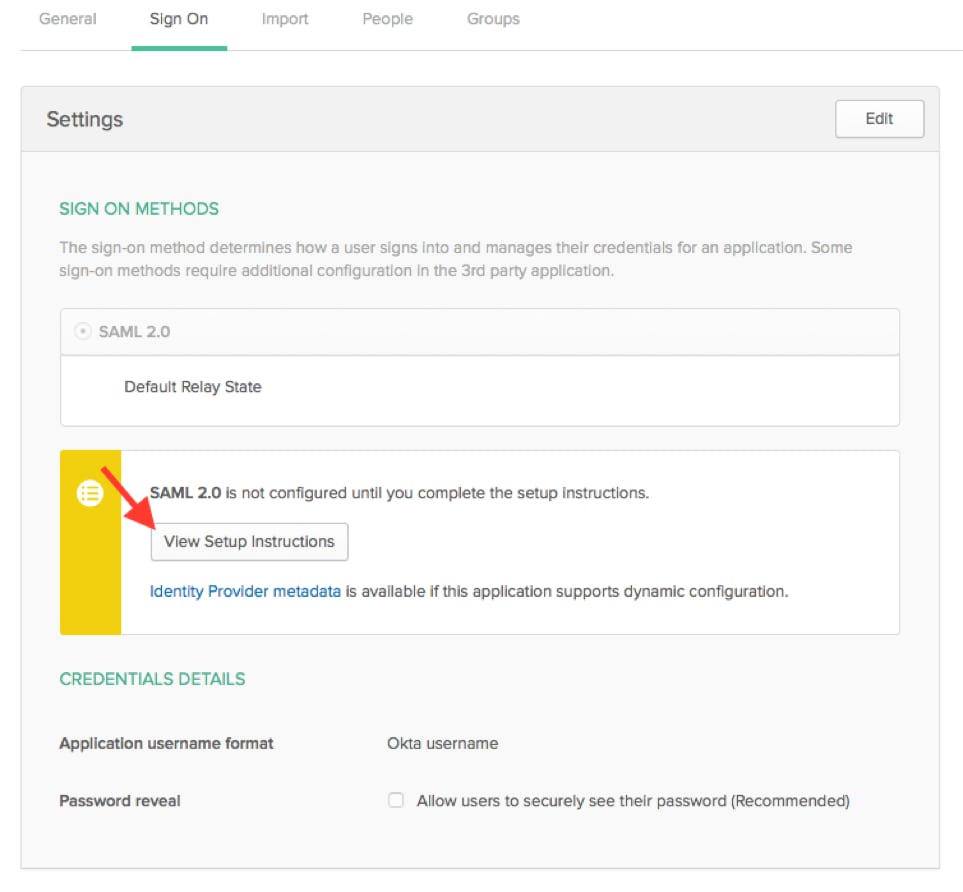Click the Edit button in Settings

(x=879, y=119)
